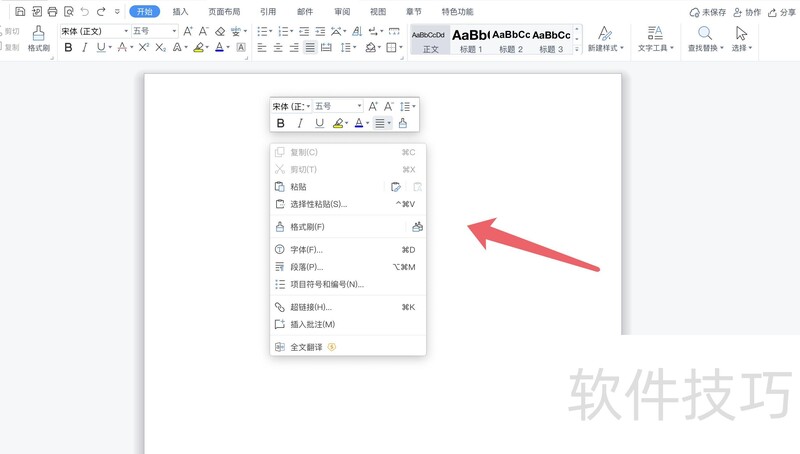Undo the last action

click(x=85, y=11)
